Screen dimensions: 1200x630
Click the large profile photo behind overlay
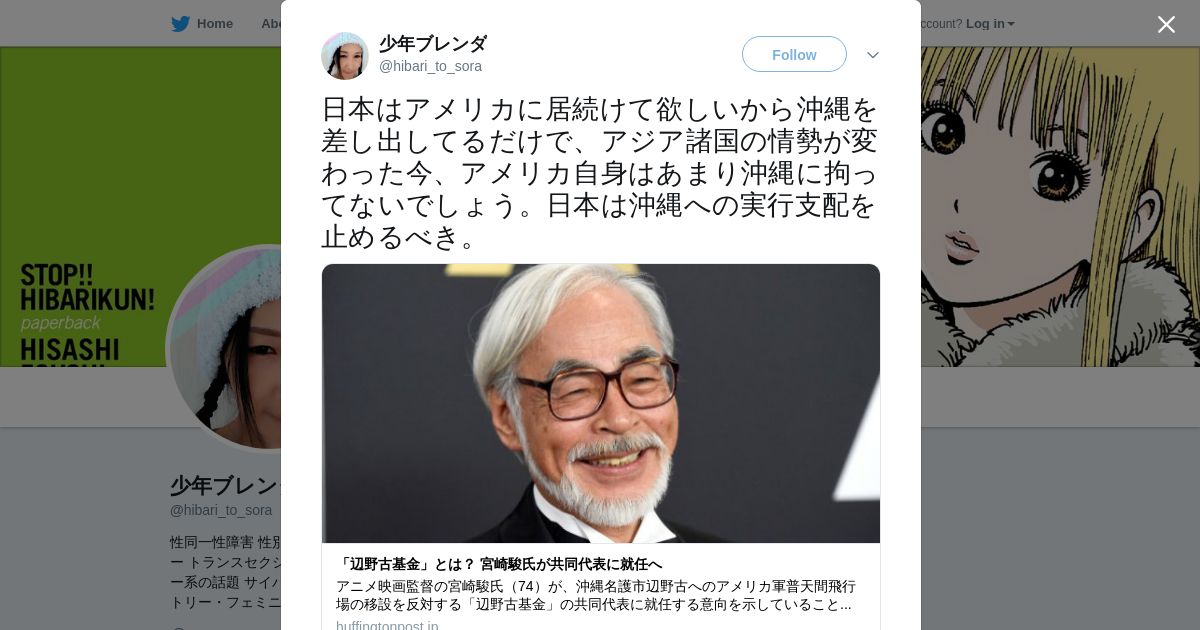(225, 348)
